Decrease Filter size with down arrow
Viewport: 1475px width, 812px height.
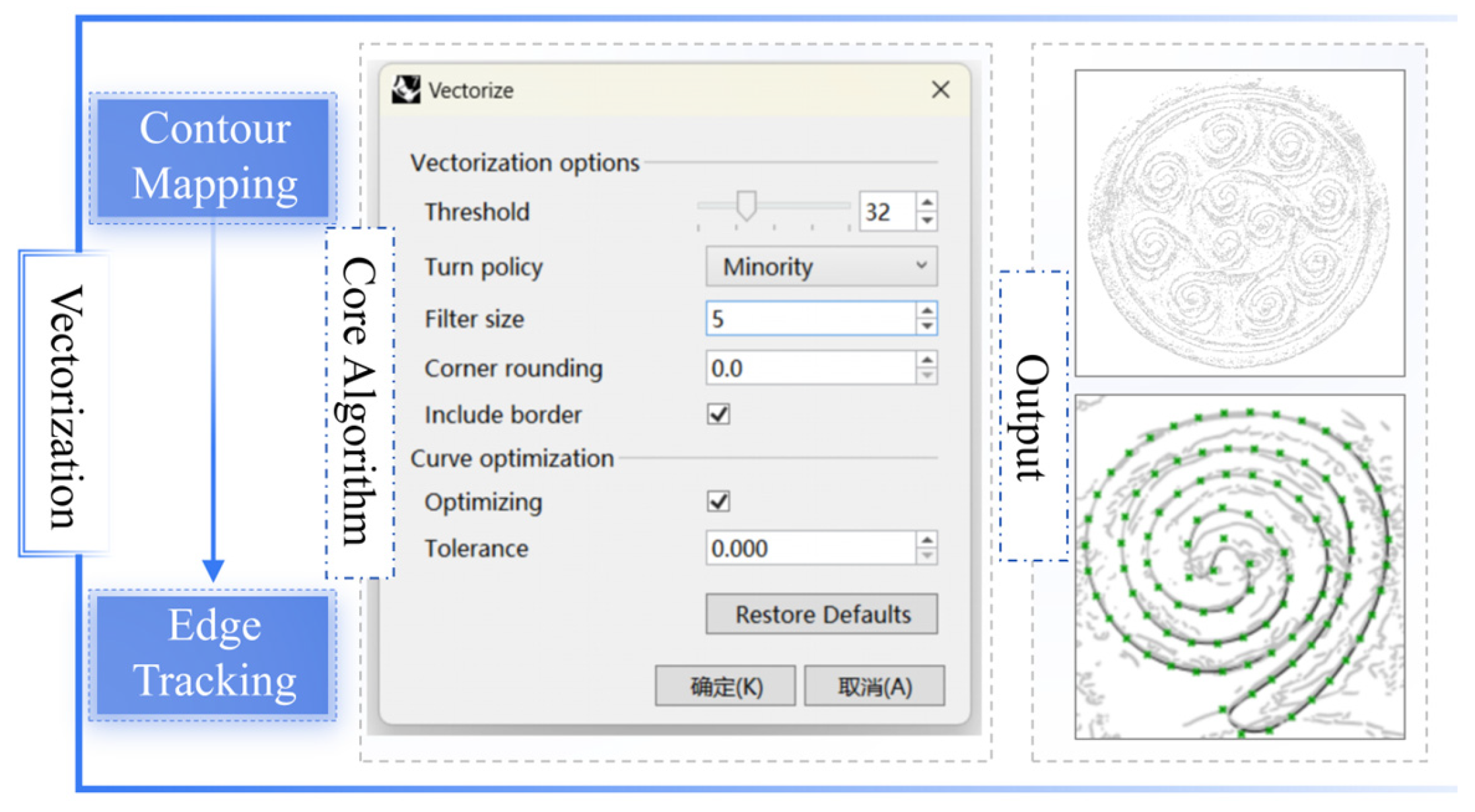tap(927, 326)
